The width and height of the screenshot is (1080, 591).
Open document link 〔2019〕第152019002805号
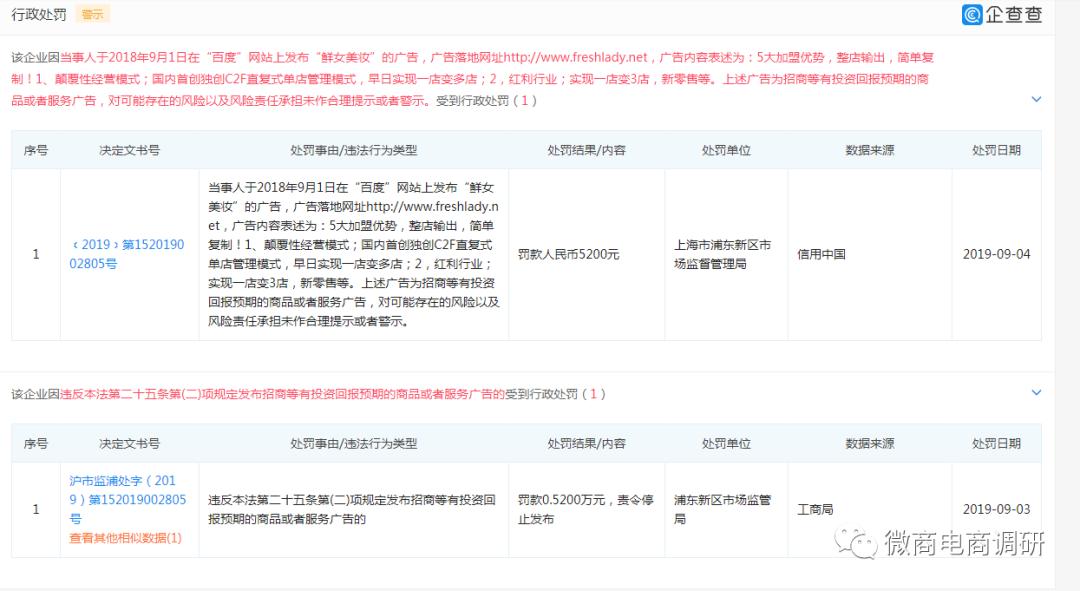[x=127, y=254]
